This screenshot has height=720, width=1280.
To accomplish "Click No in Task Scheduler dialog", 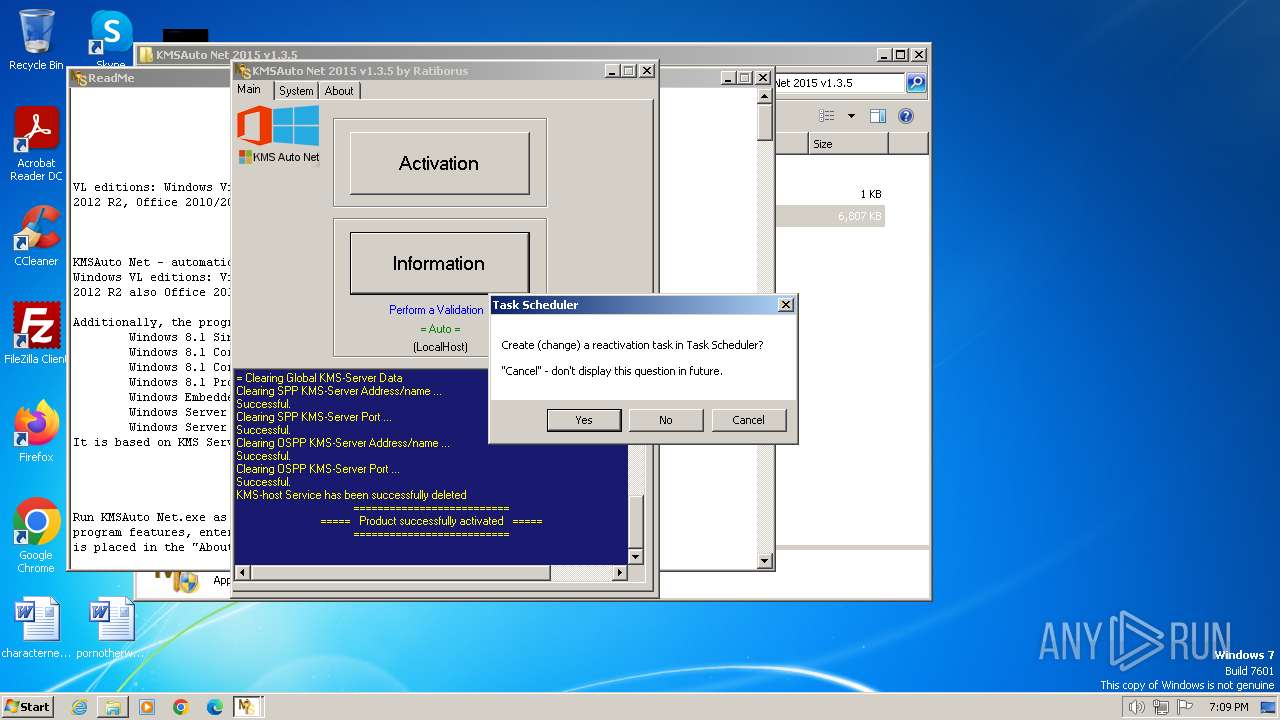I will pyautogui.click(x=666, y=420).
